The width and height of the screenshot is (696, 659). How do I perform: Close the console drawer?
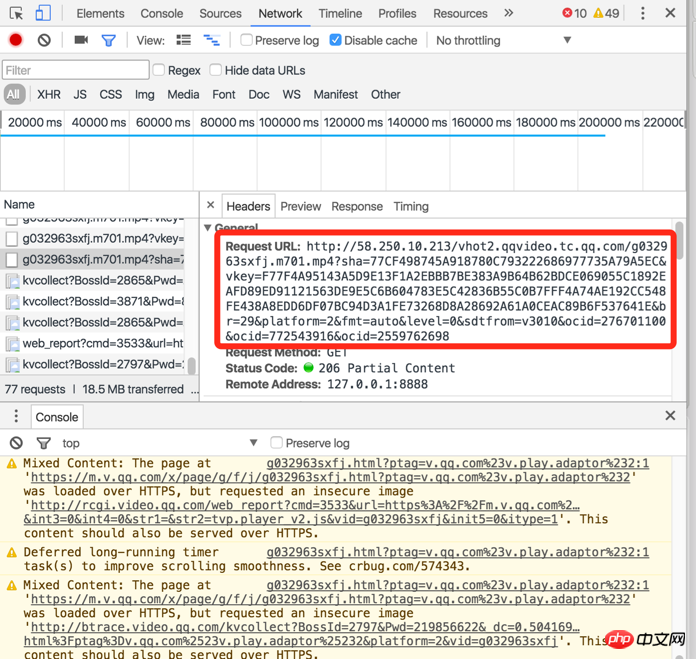670,416
